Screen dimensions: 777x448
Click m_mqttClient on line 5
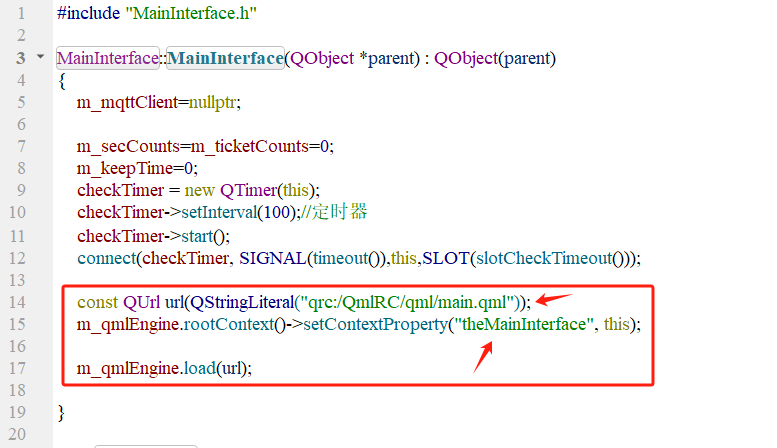click(127, 103)
